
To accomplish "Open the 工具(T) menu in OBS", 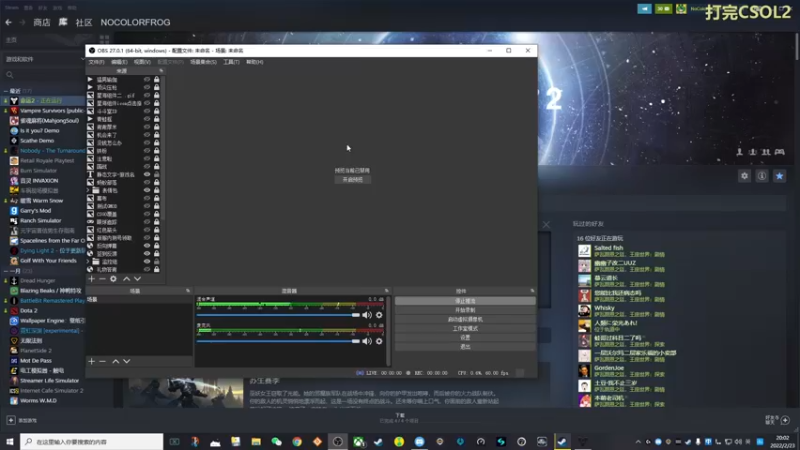I will pyautogui.click(x=231, y=62).
